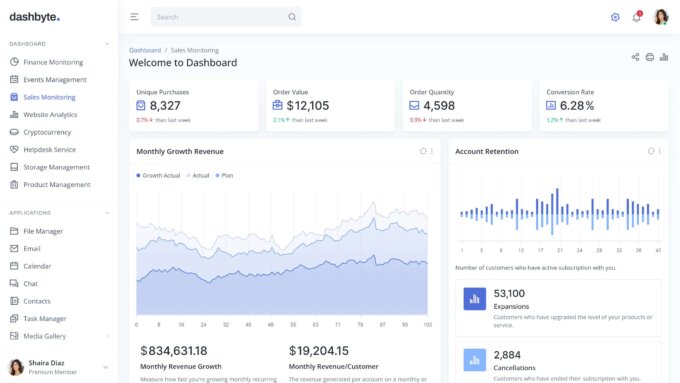
Task: Collapse the Applications sidebar section
Action: 107,213
